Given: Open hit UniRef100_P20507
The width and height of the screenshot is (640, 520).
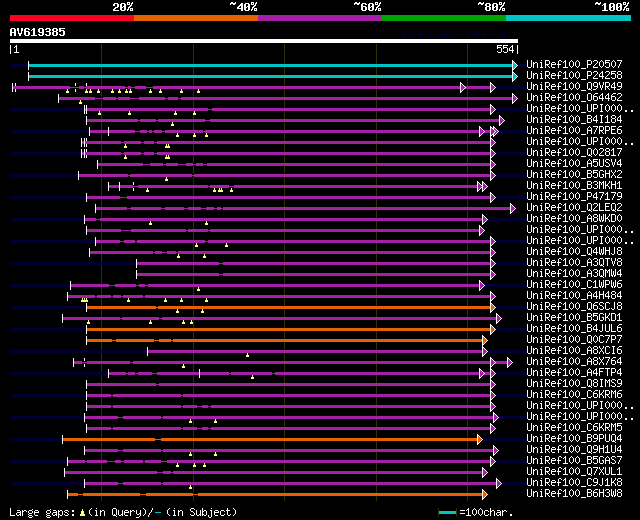Looking at the screenshot, I should coord(574,64).
